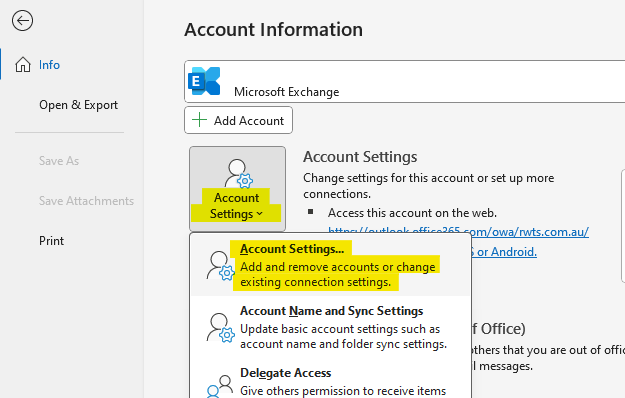The height and width of the screenshot is (398, 625).
Task: Expand the Account Settings dropdown chevron
Action: click(x=260, y=214)
